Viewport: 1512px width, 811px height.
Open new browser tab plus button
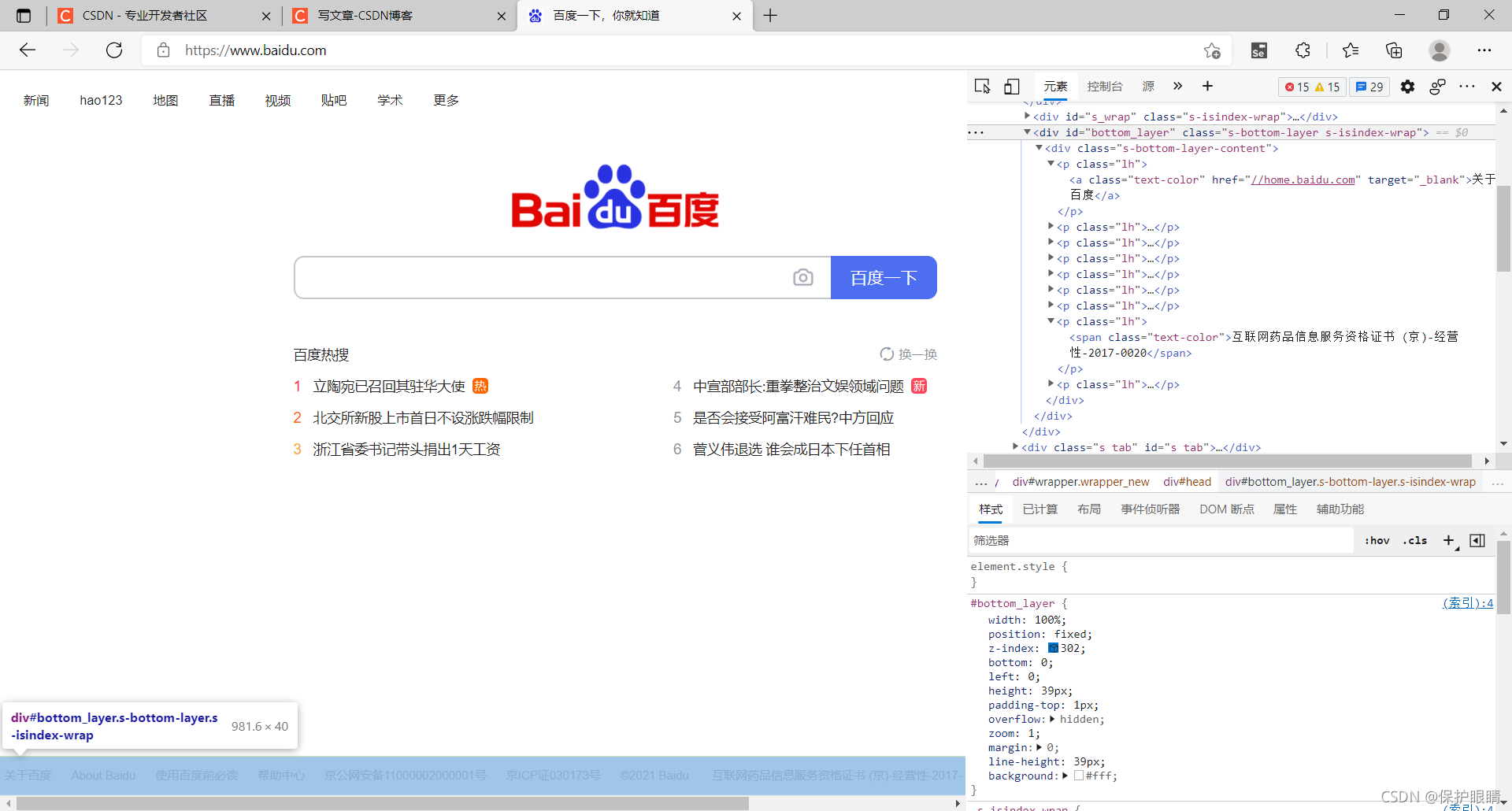pyautogui.click(x=770, y=16)
